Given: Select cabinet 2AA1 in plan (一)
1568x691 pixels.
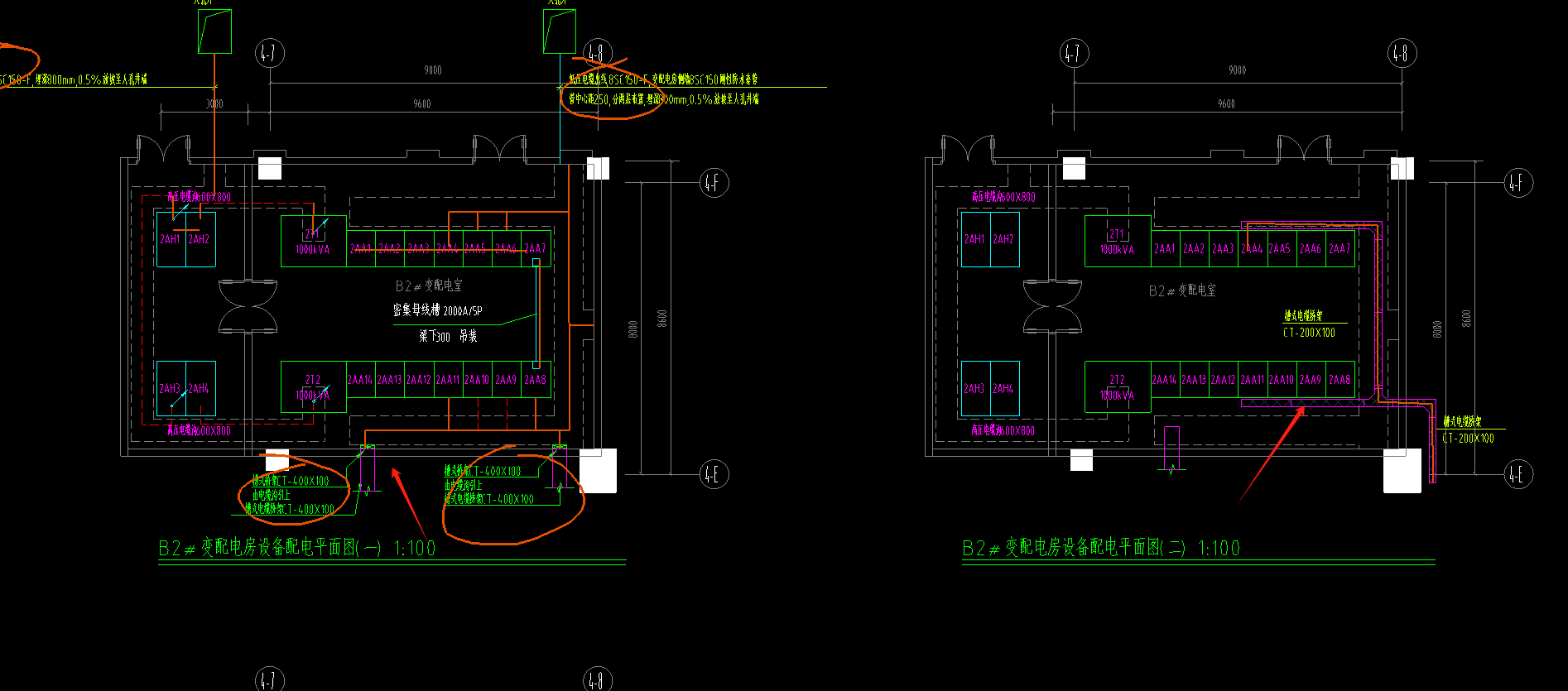Looking at the screenshot, I should click(x=361, y=248).
